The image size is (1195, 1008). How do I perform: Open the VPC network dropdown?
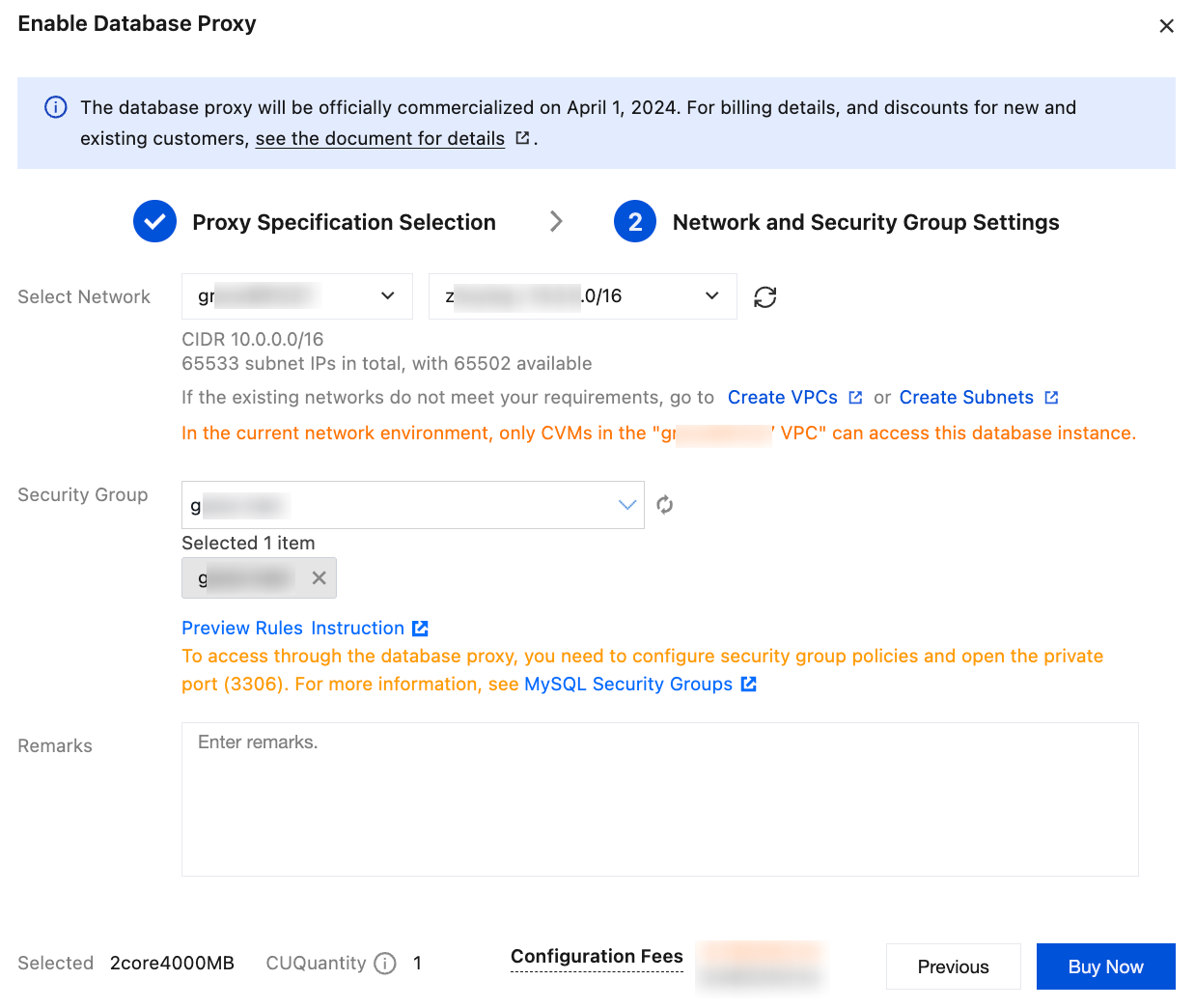point(296,296)
